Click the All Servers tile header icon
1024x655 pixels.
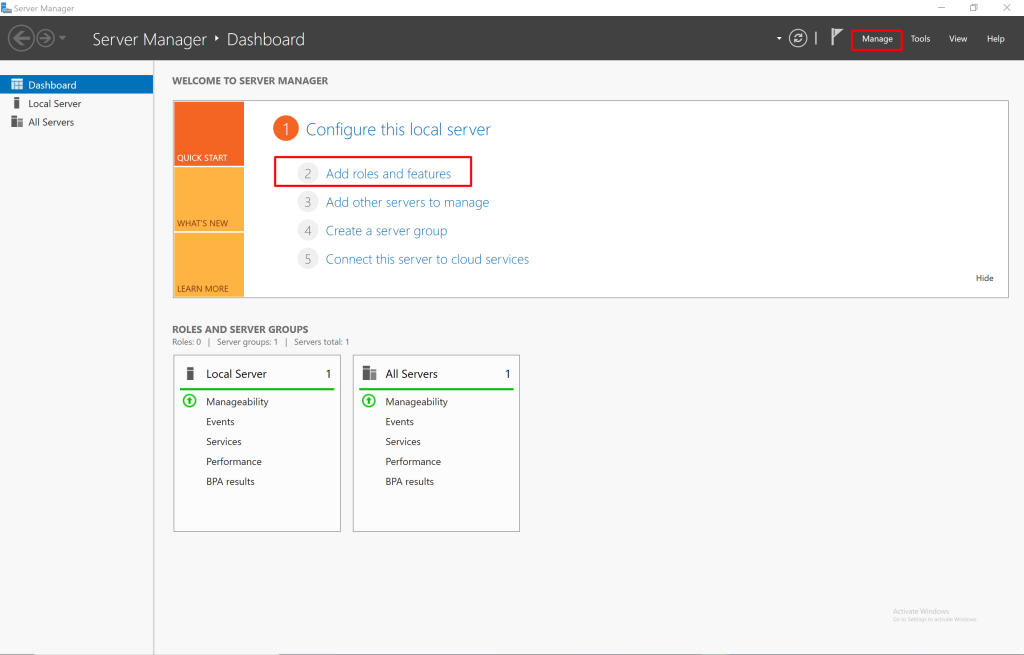[369, 374]
